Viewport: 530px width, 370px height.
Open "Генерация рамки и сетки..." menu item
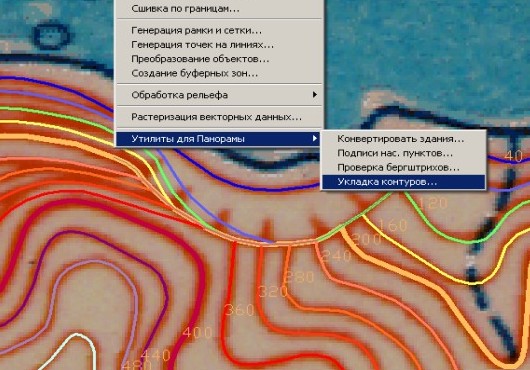[x=220, y=30]
